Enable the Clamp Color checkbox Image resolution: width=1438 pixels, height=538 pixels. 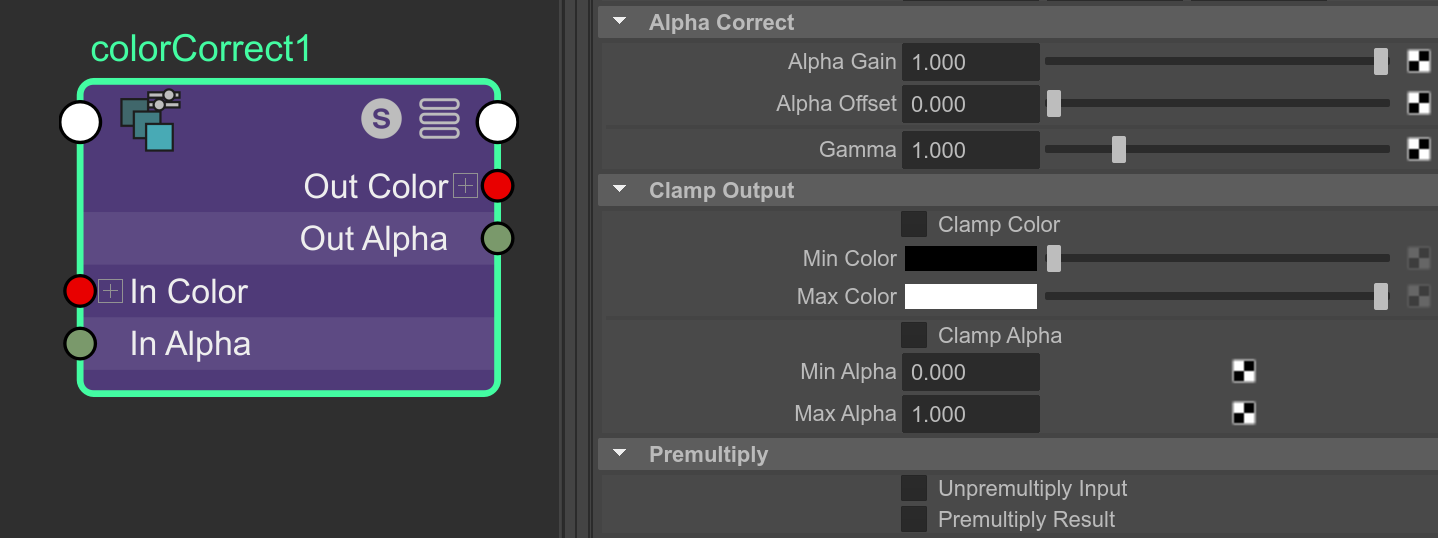[914, 224]
